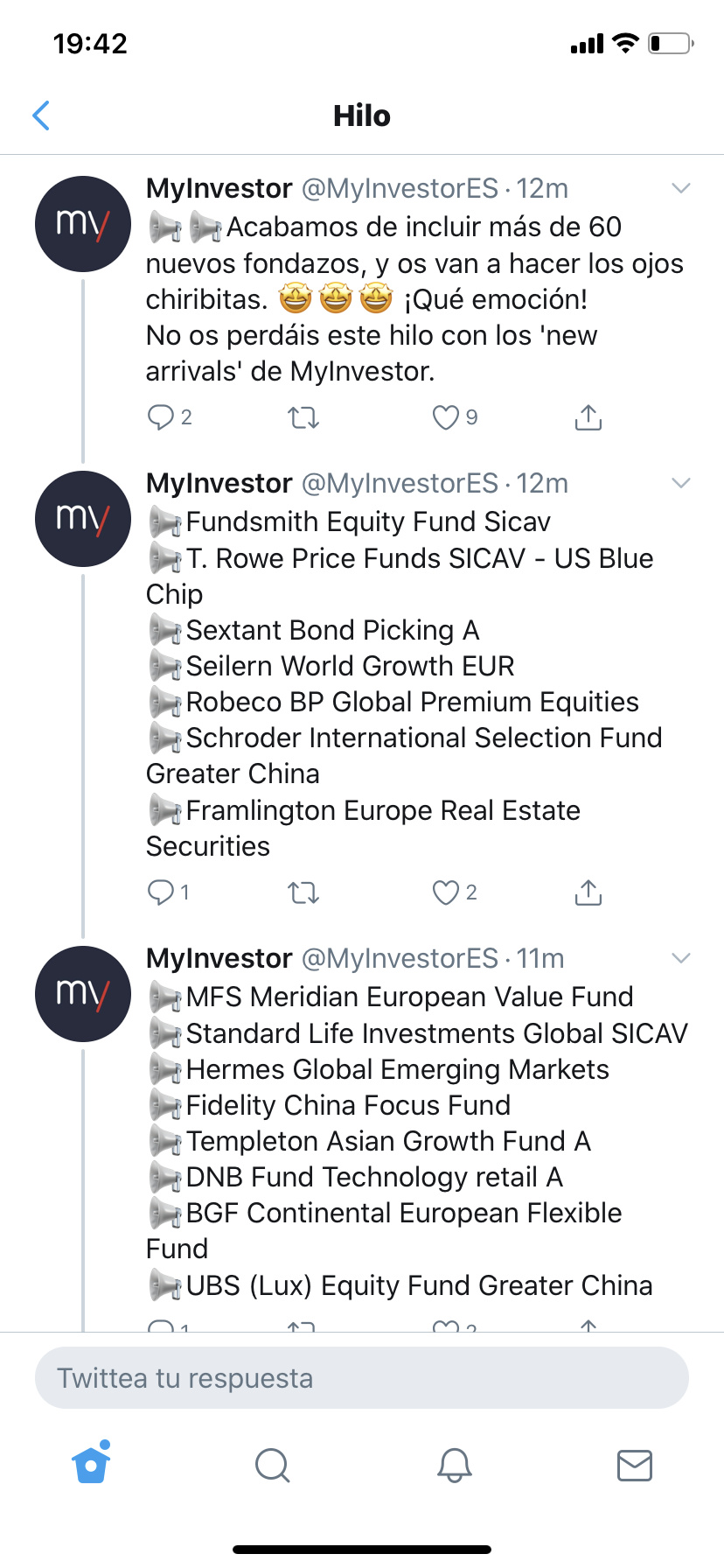The image size is (724, 1568).
Task: Switch to the Search tab
Action: pyautogui.click(x=273, y=1465)
